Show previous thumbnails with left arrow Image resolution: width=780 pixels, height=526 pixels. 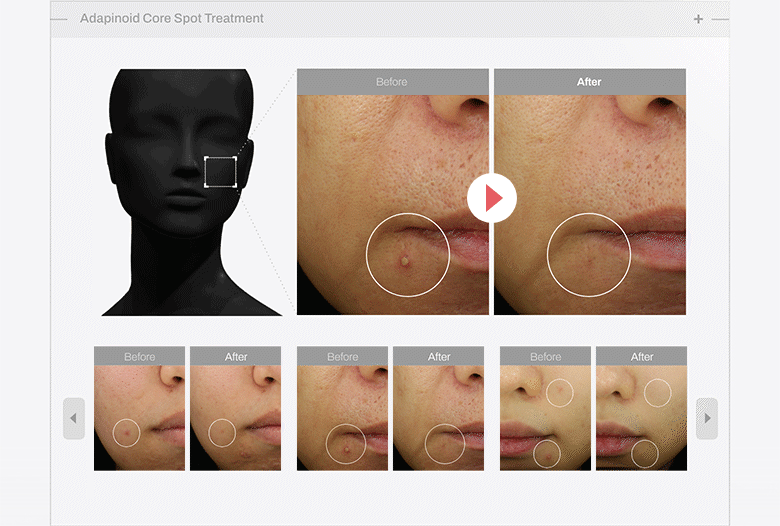pyautogui.click(x=74, y=419)
